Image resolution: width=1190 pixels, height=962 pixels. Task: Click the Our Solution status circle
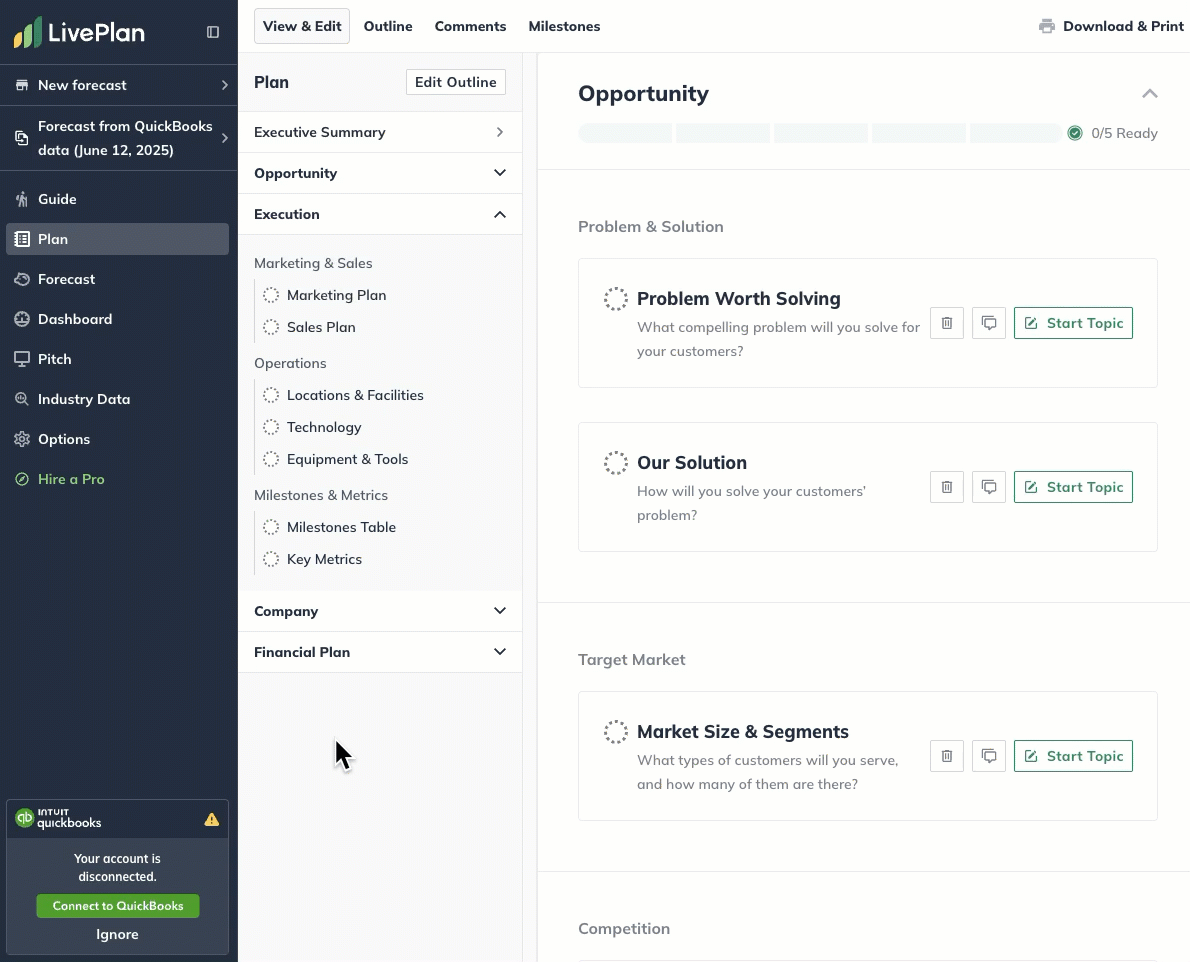click(615, 463)
